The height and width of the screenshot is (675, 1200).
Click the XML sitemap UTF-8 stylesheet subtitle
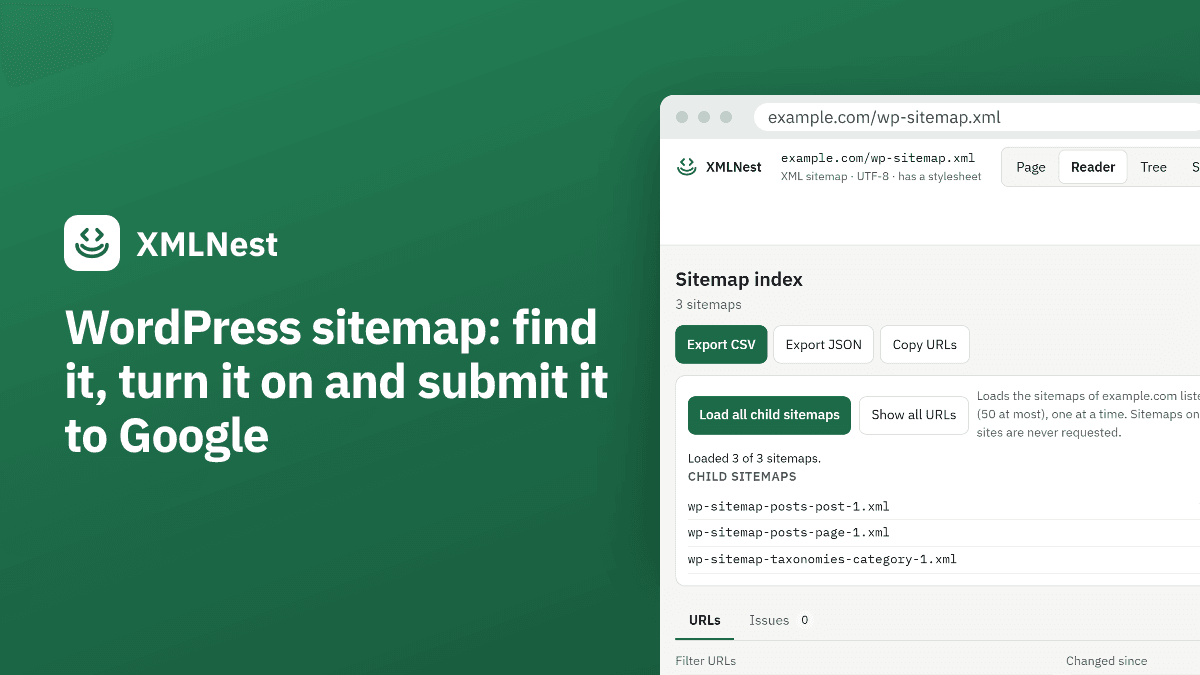pos(881,176)
